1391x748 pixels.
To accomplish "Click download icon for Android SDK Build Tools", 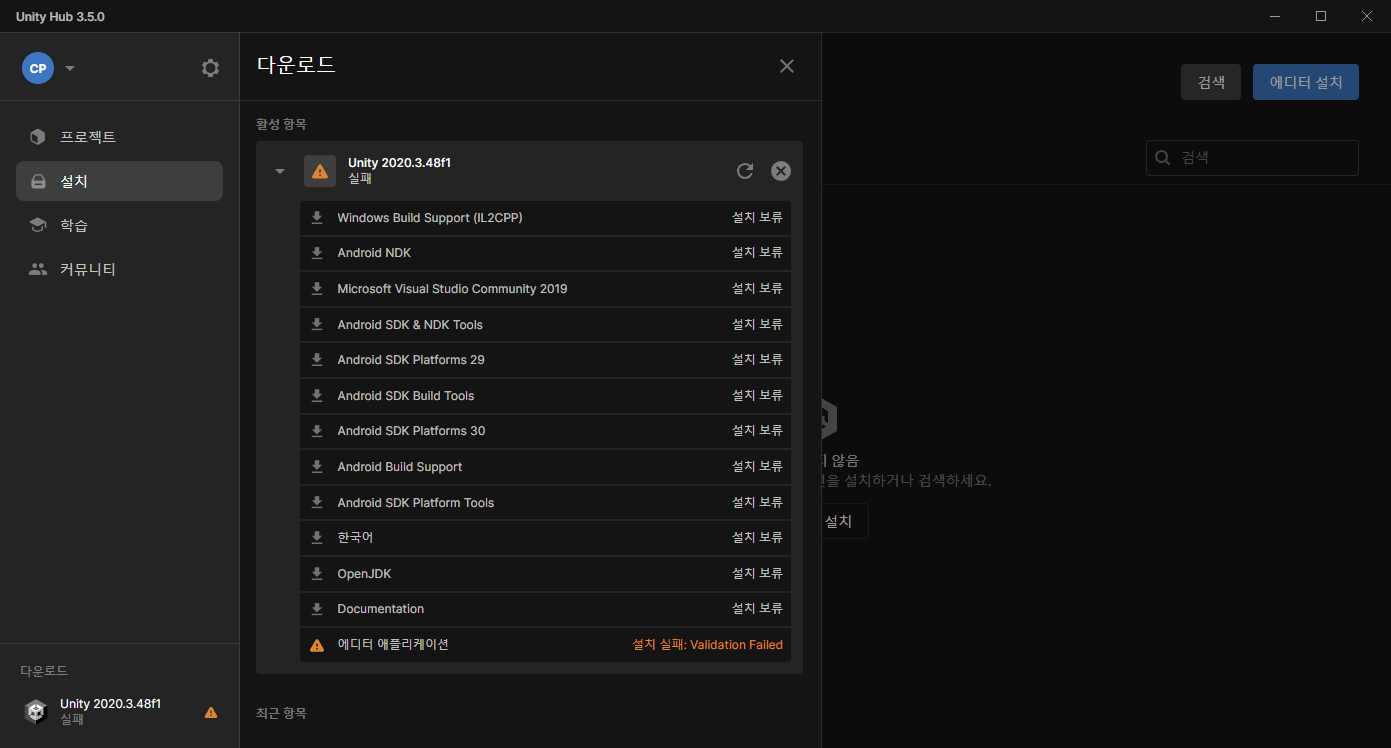I will tap(317, 396).
